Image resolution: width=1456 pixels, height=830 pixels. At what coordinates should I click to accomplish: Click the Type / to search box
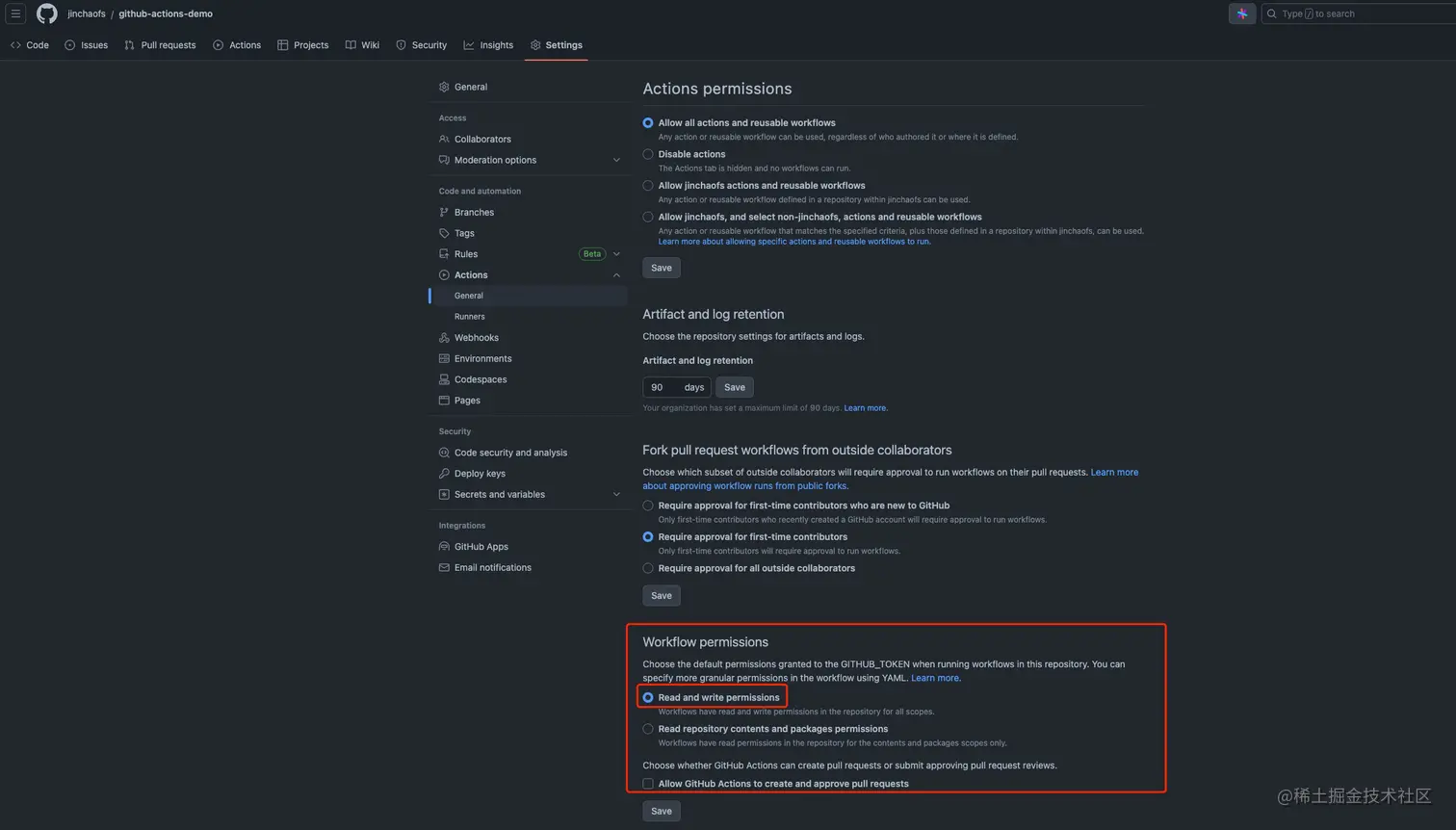pos(1359,13)
